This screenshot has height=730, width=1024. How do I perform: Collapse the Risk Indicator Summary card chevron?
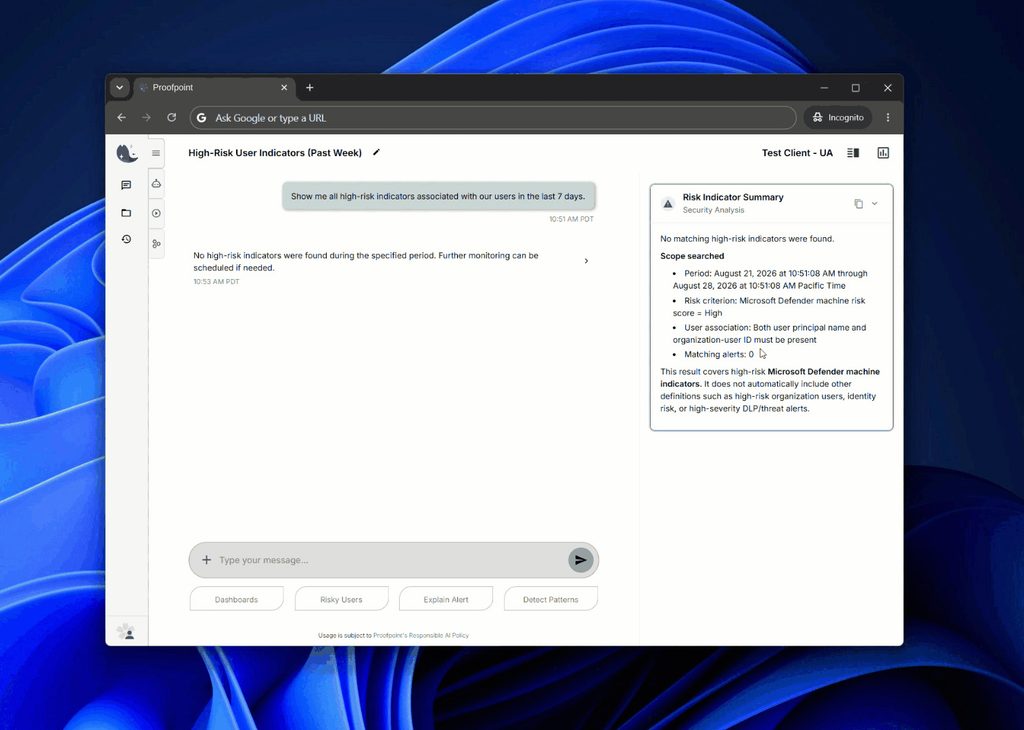pos(874,204)
